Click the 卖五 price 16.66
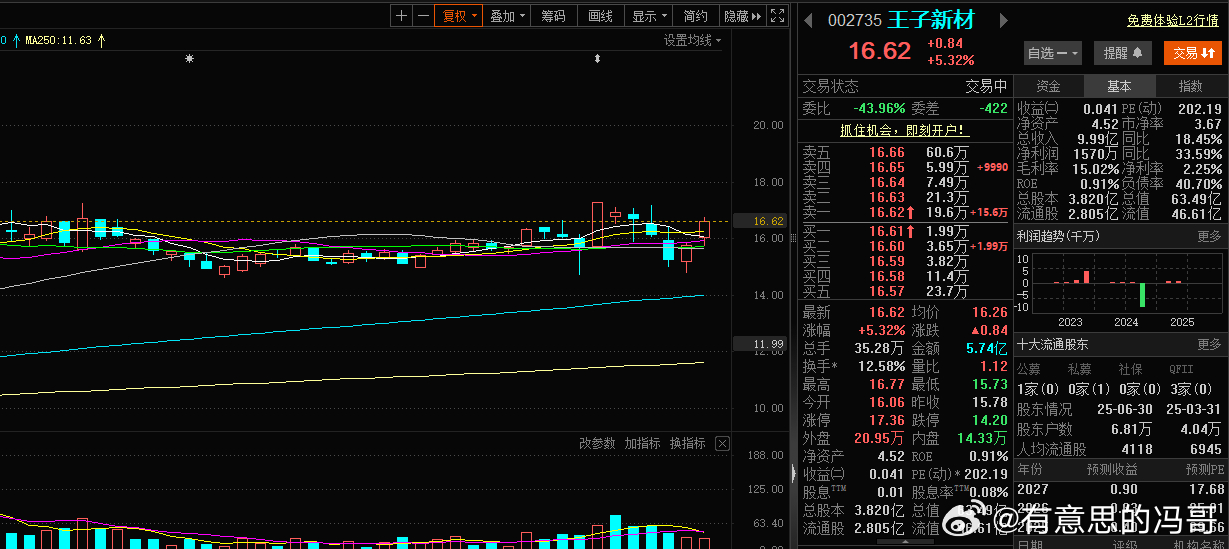 887,152
